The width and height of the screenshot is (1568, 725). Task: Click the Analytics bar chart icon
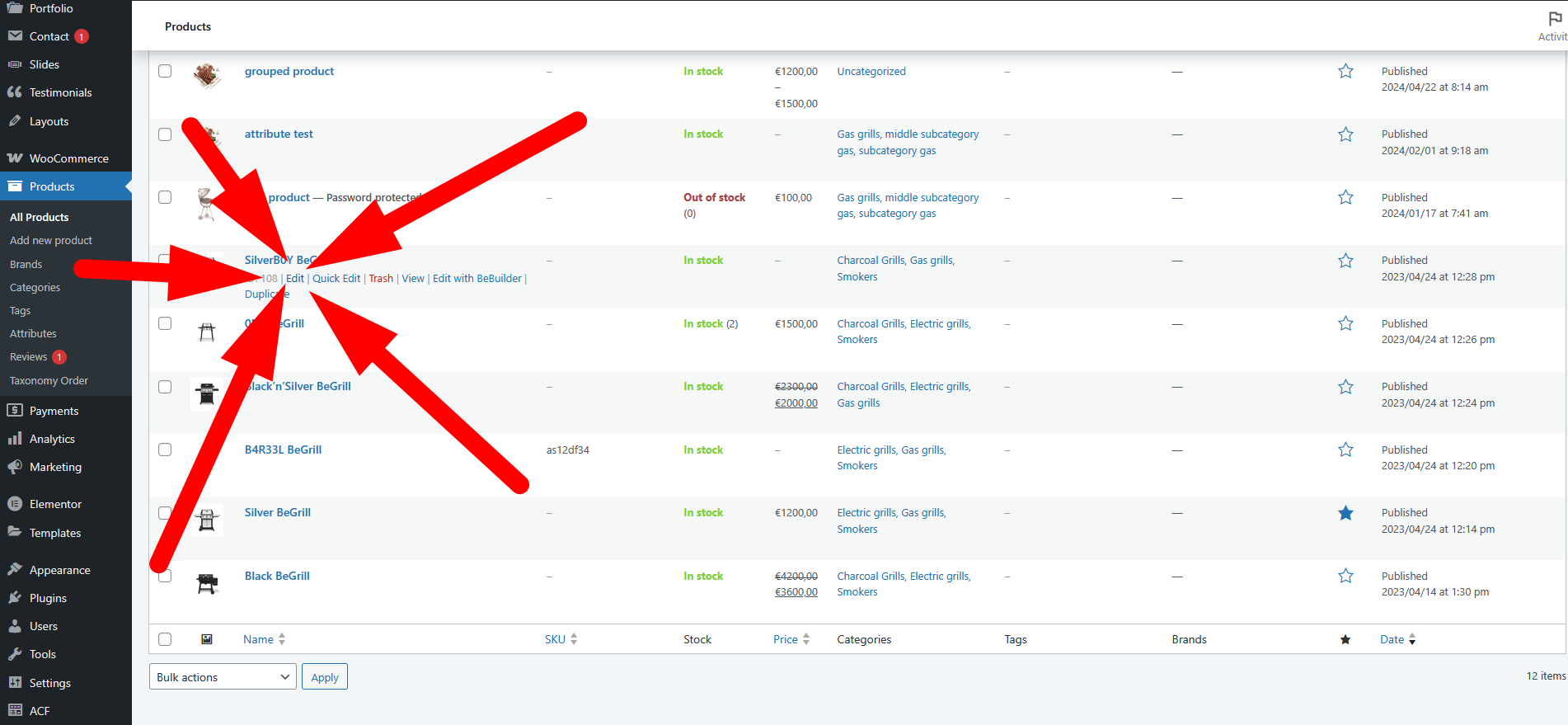click(15, 439)
